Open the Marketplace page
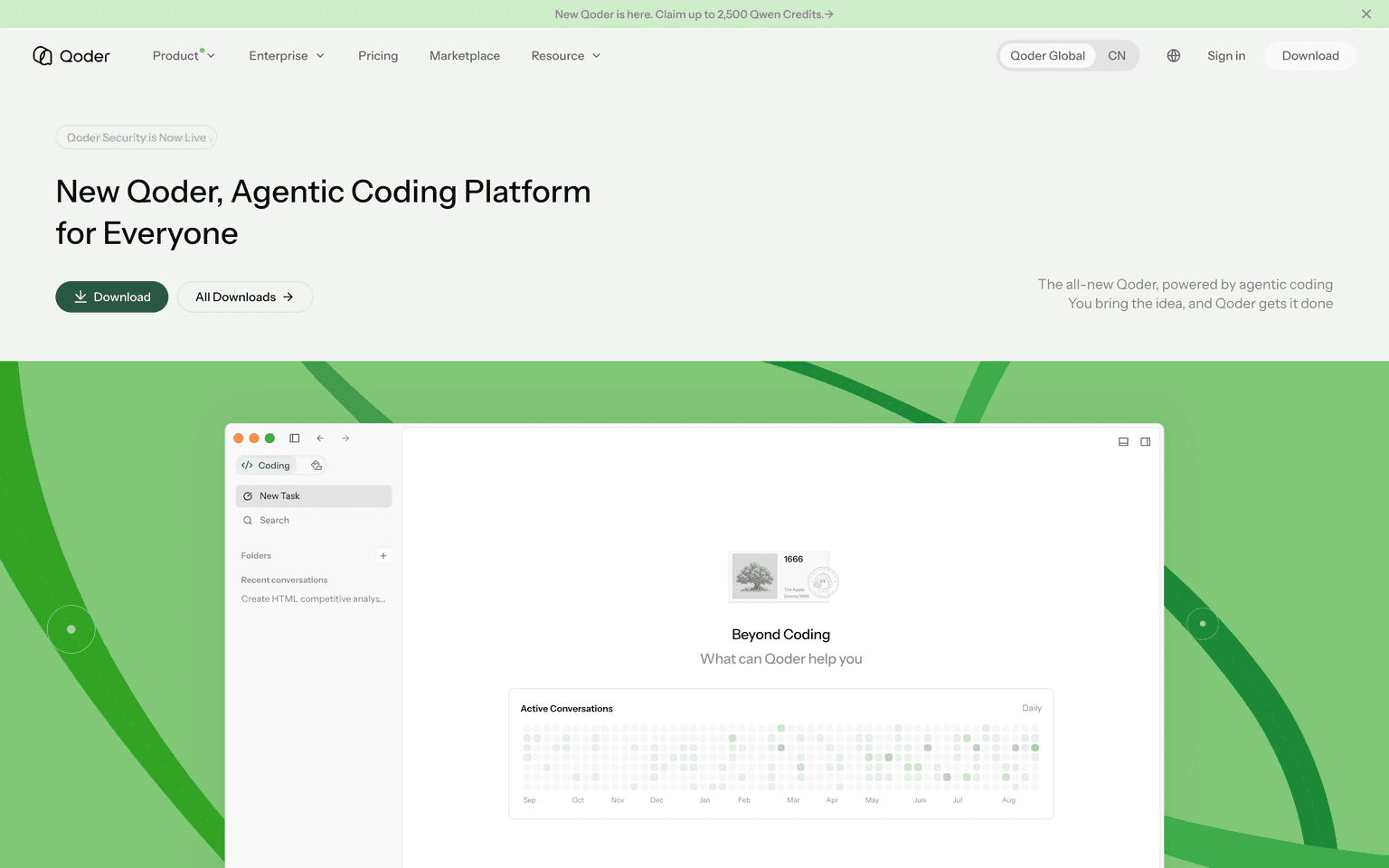 [465, 56]
